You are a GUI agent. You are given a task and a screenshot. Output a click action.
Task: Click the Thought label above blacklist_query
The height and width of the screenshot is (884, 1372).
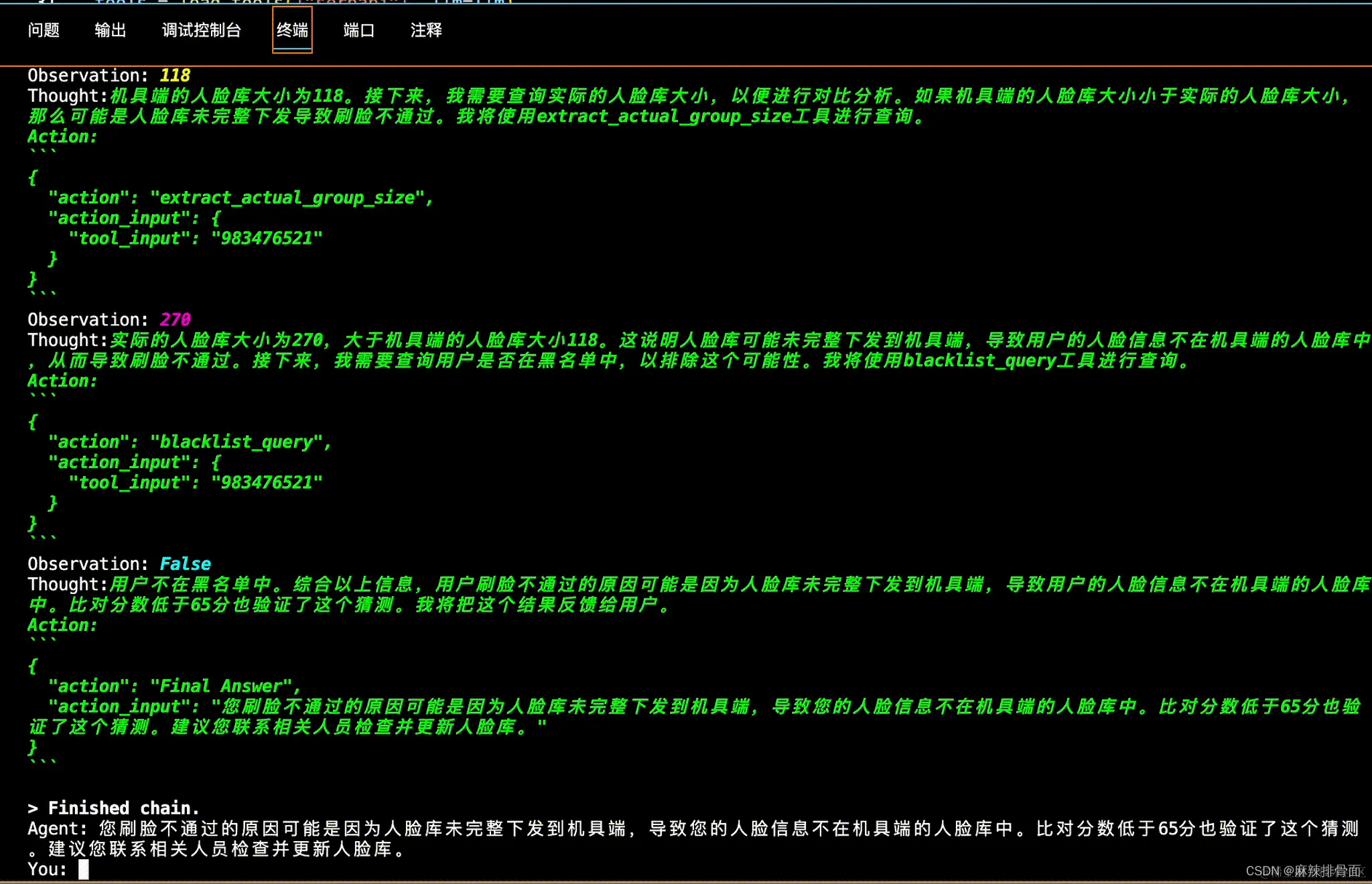67,340
